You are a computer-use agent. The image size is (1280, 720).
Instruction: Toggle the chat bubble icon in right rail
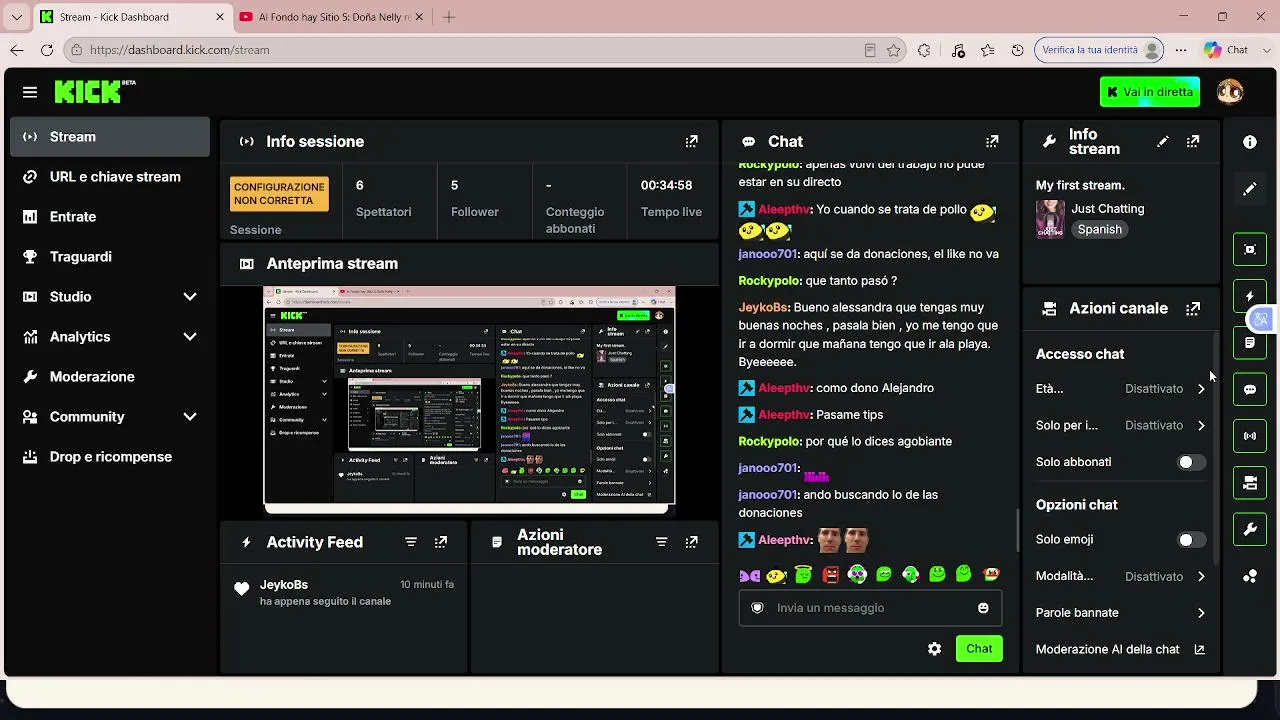coord(1250,389)
